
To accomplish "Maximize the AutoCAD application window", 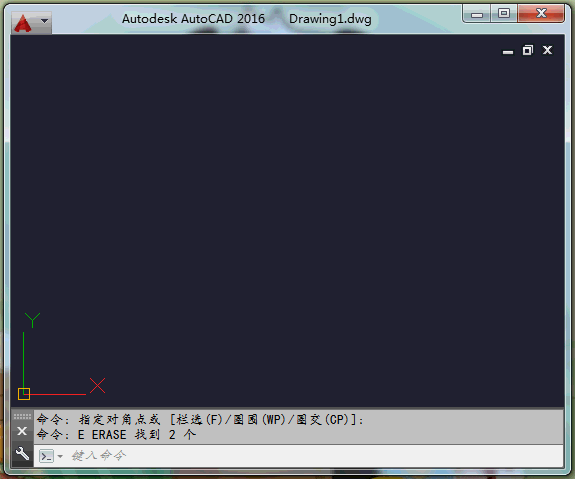I will [x=504, y=14].
